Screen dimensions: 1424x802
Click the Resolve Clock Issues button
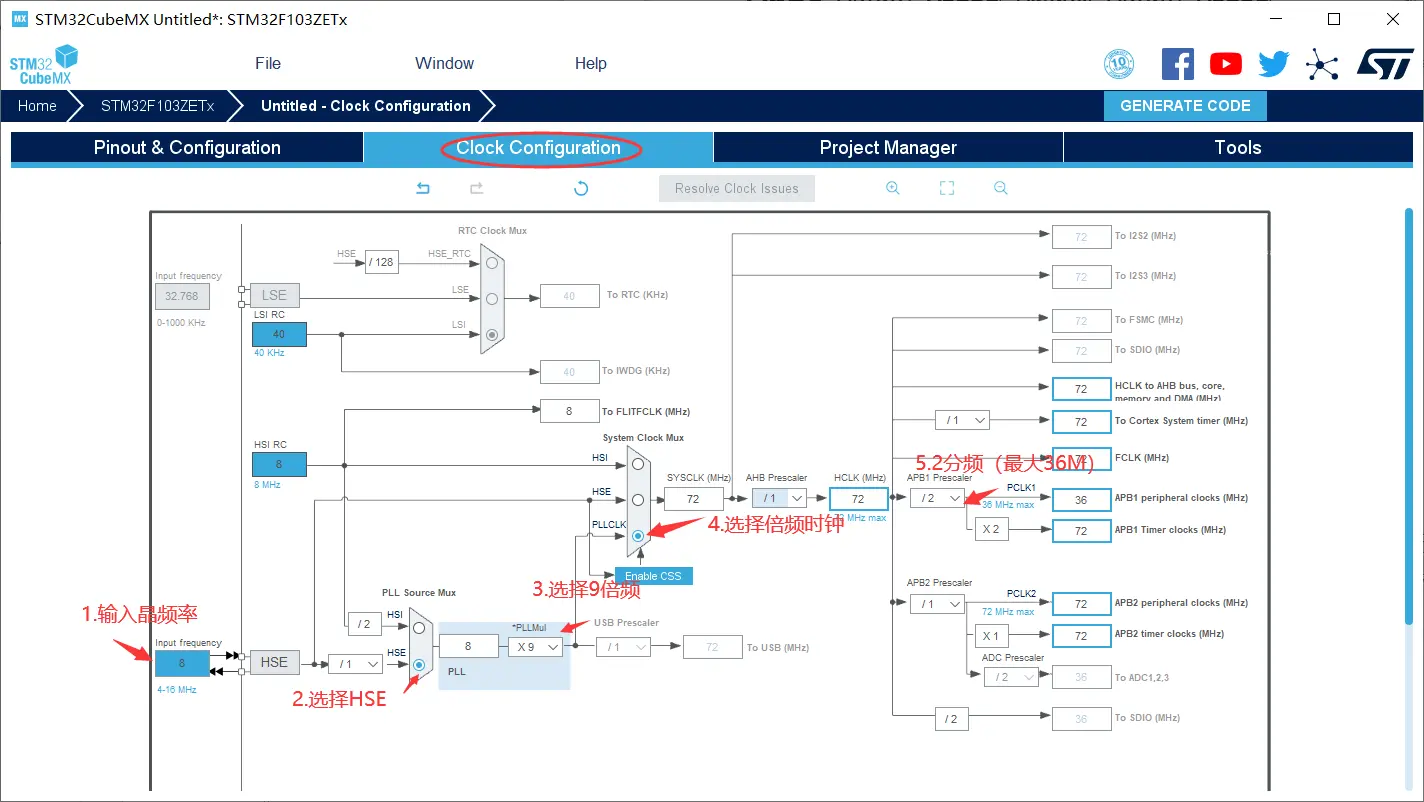(x=737, y=188)
